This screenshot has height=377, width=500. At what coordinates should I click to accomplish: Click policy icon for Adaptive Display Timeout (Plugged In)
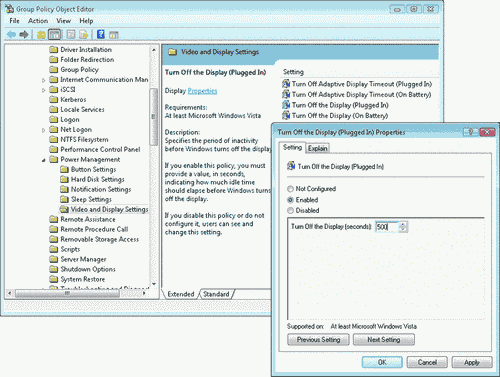point(286,84)
